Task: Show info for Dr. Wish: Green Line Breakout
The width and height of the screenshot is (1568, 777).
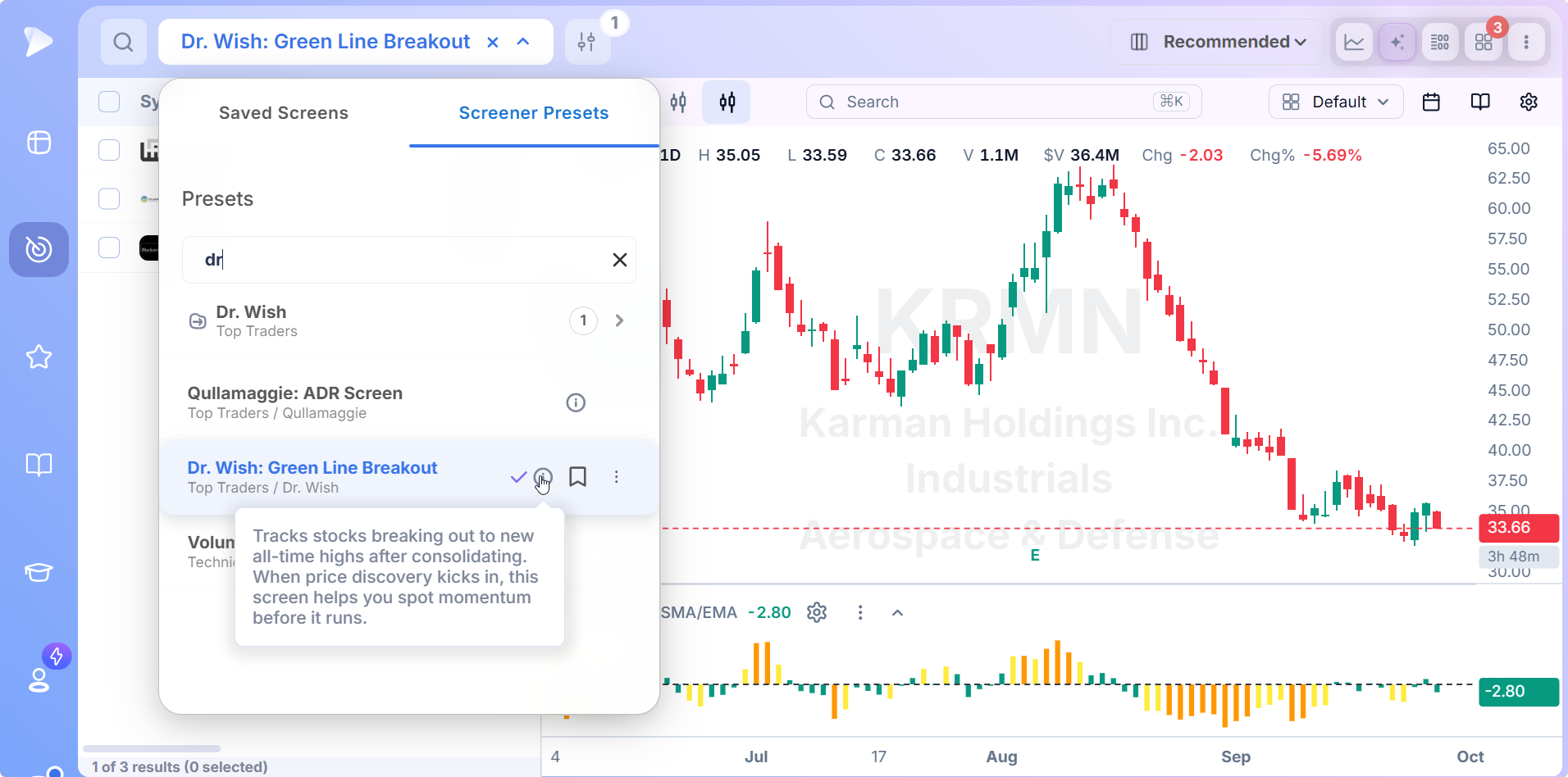Action: [x=543, y=477]
